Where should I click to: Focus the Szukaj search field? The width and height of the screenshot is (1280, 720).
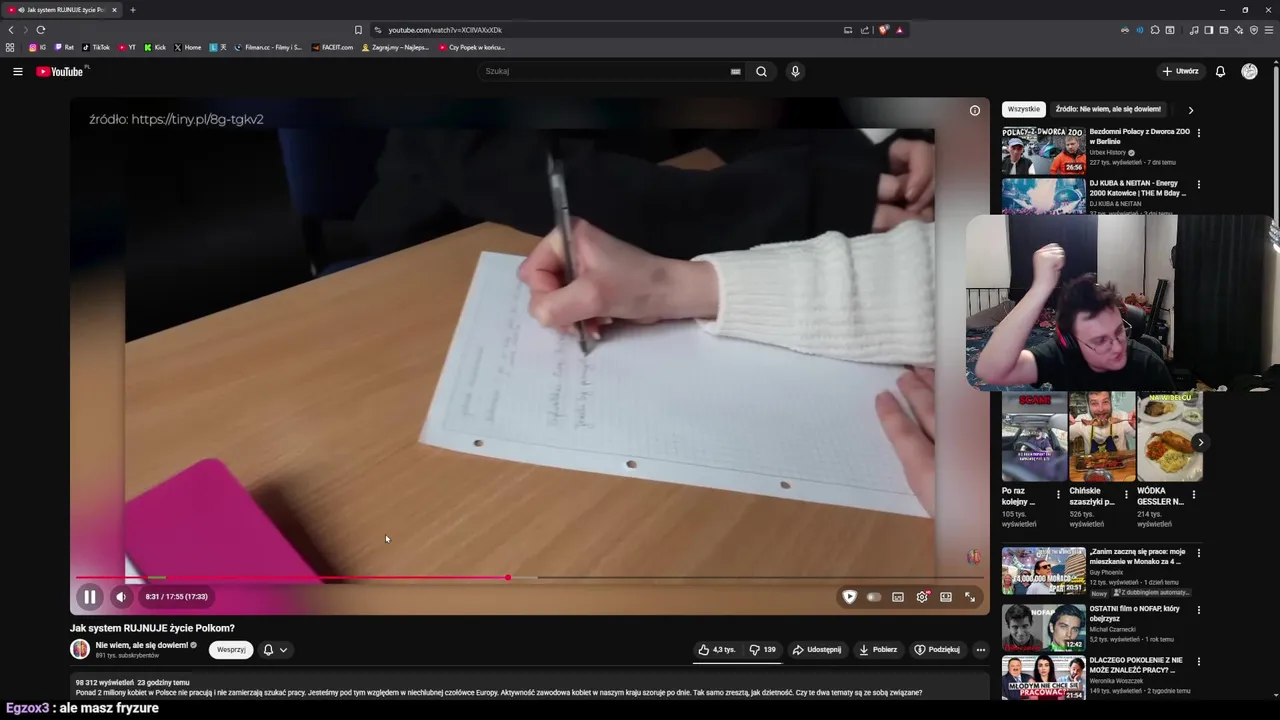coord(605,71)
